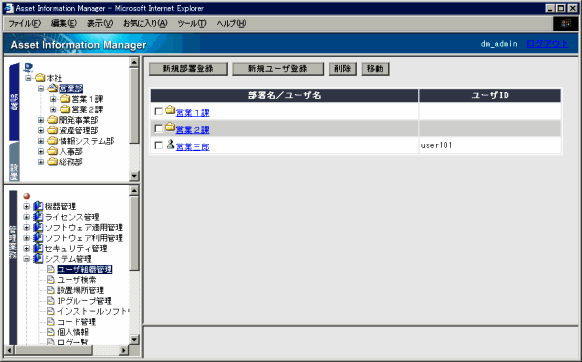Click the 本社 folder icon
The image size is (582, 362).
pyautogui.click(x=40, y=78)
